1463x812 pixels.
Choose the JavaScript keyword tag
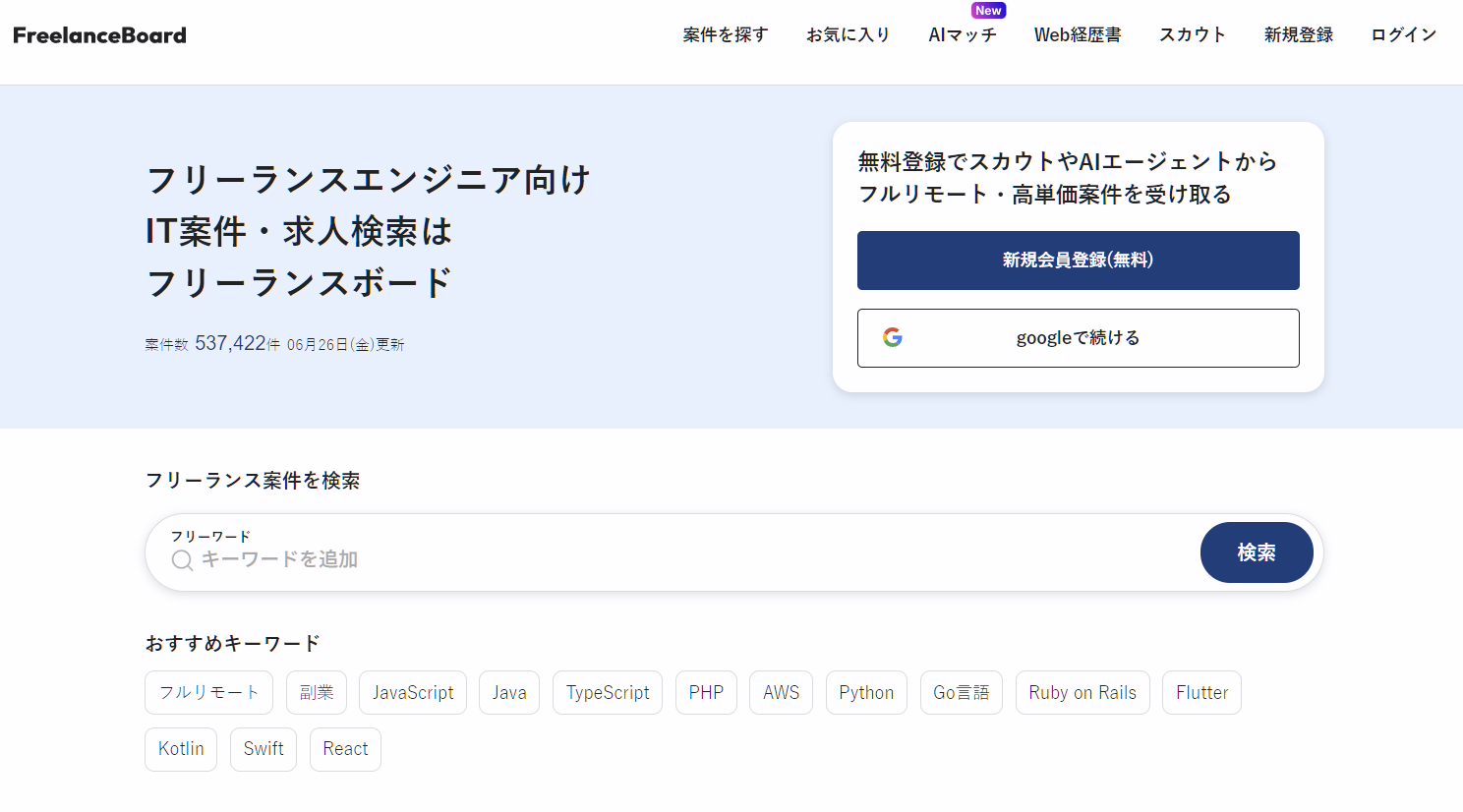(x=413, y=693)
